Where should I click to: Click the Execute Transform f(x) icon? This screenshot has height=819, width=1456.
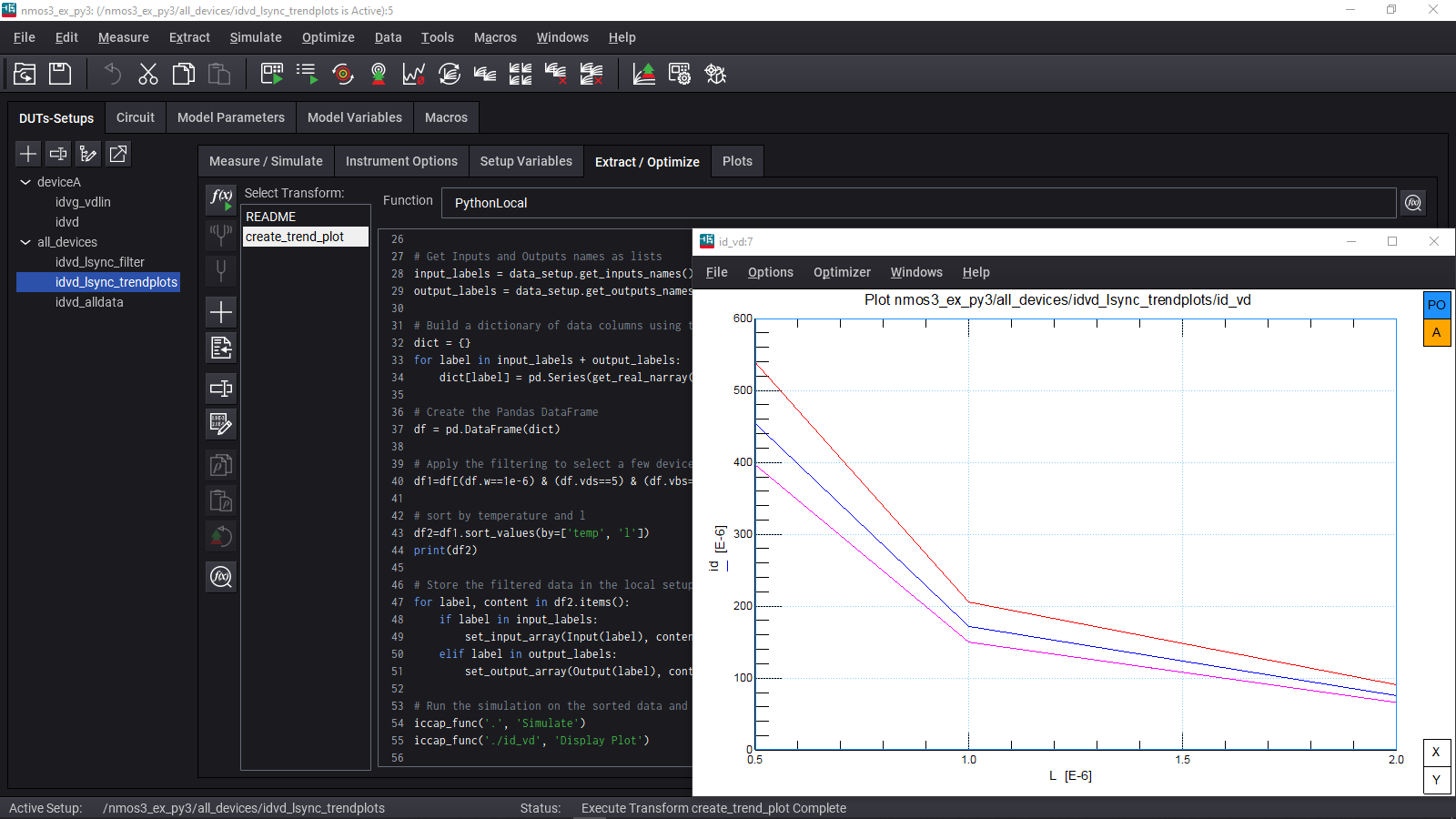221,197
